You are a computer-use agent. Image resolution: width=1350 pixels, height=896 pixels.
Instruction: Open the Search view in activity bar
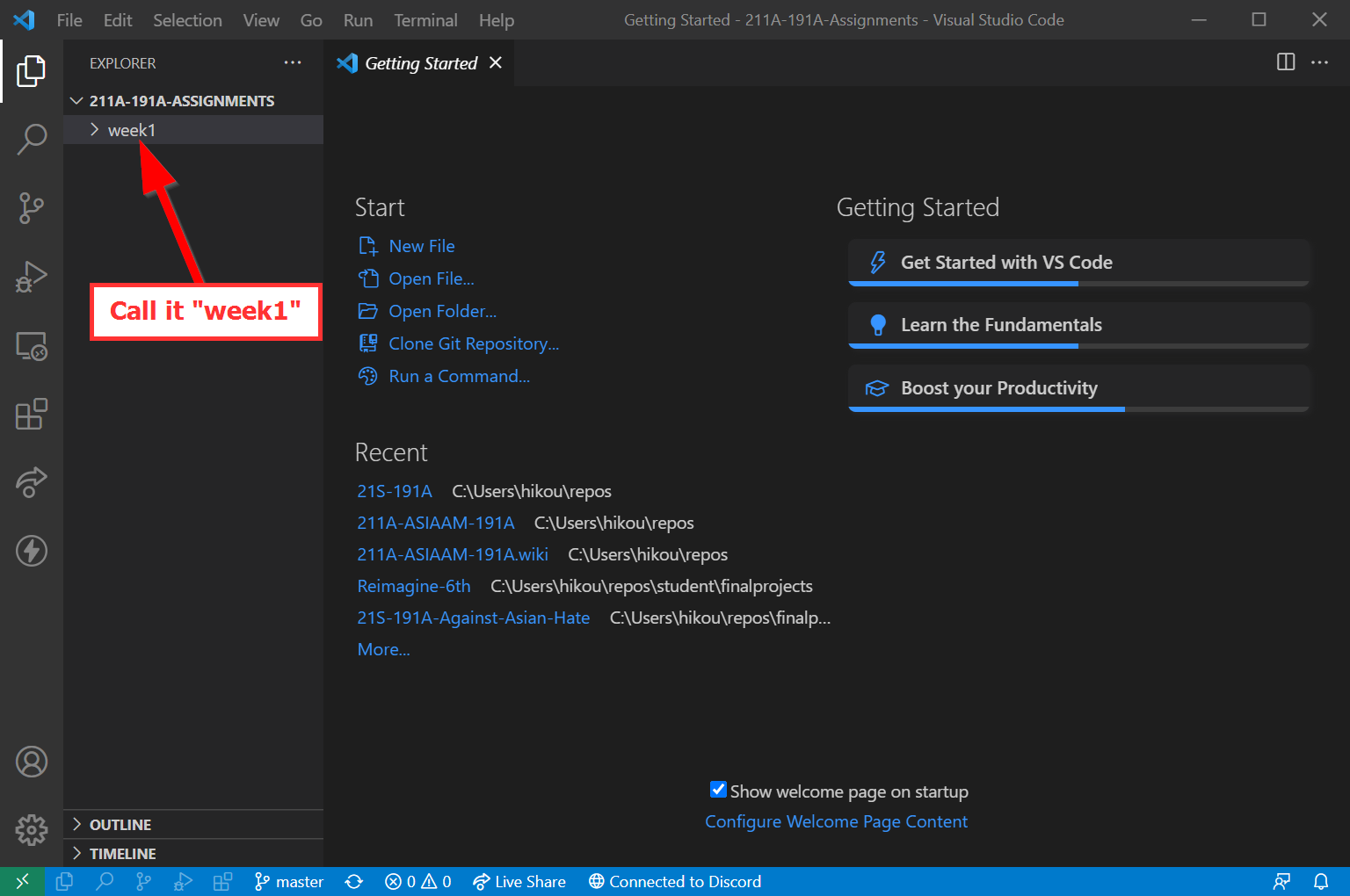click(x=32, y=139)
